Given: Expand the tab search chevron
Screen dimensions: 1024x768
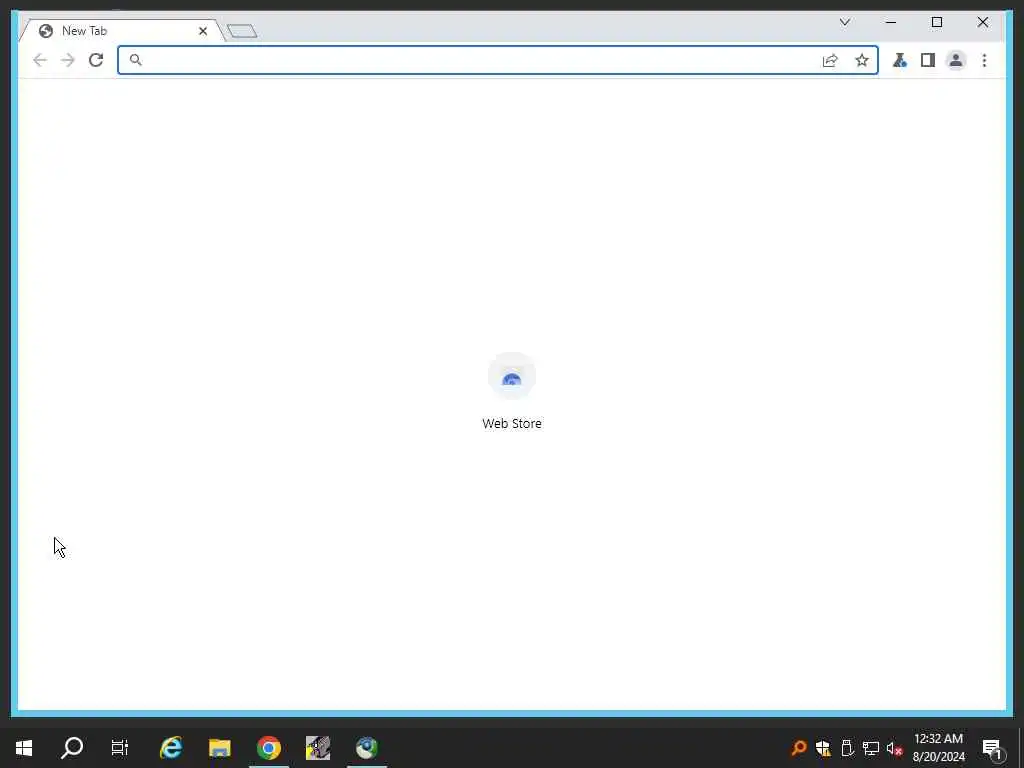Looking at the screenshot, I should 844,22.
